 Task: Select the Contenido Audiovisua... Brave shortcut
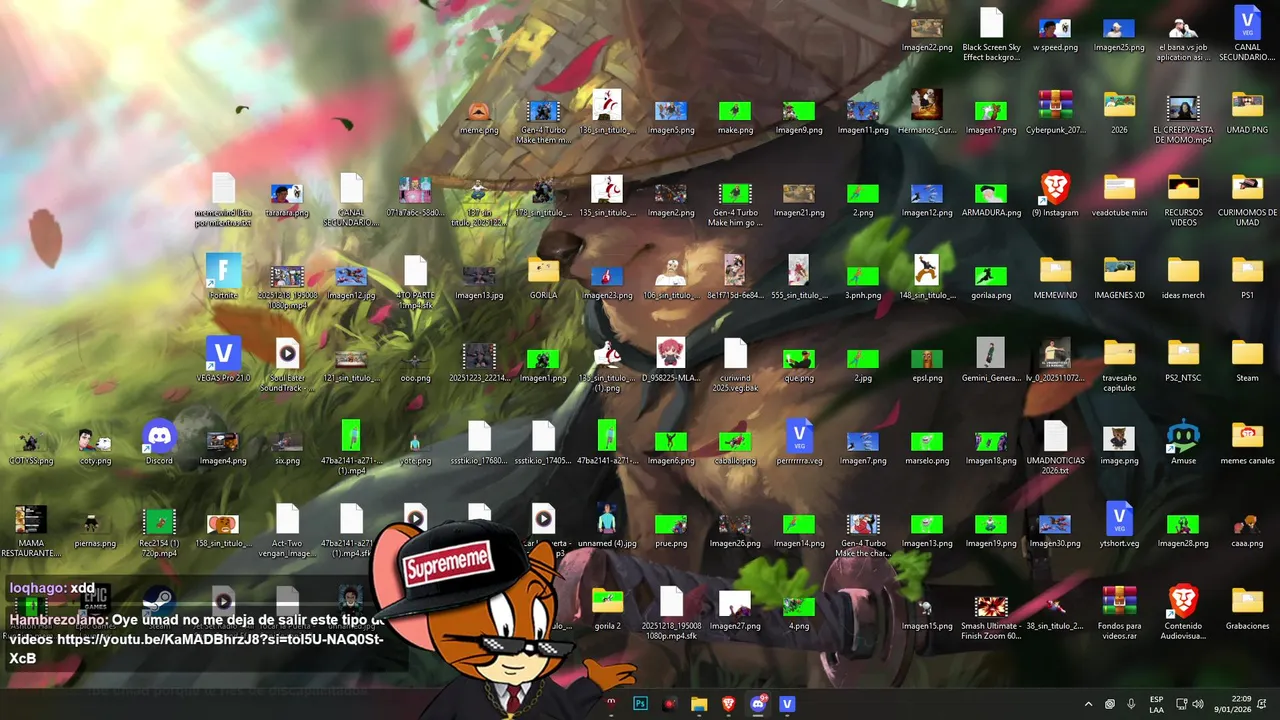click(x=1183, y=613)
